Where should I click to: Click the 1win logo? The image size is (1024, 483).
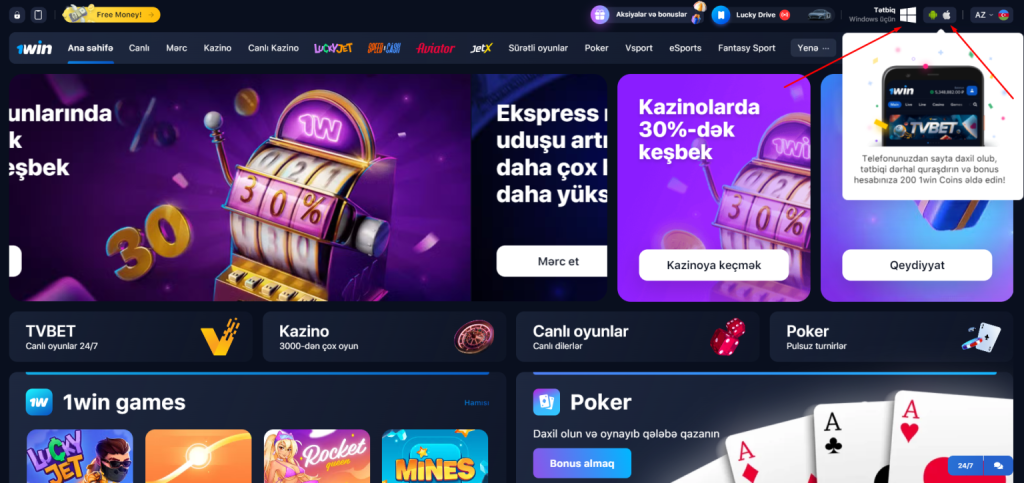pyautogui.click(x=34, y=48)
